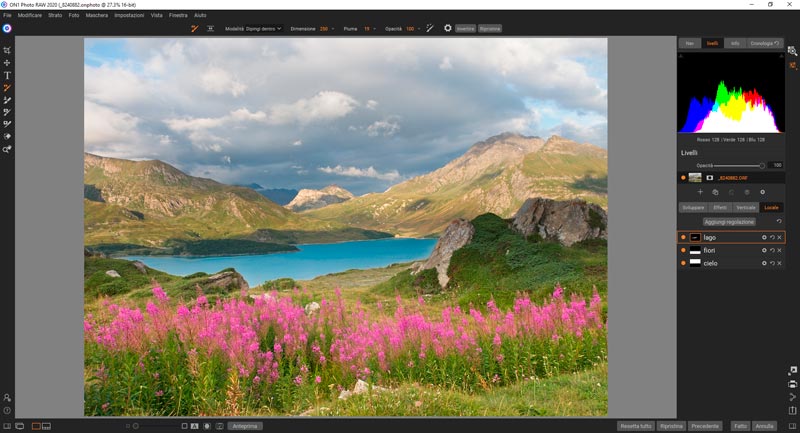Choose adjustment brush in options bar
The width and height of the screenshot is (800, 433).
click(x=194, y=29)
